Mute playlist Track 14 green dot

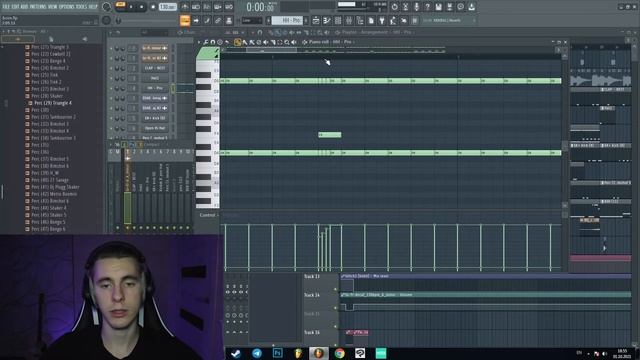(x=336, y=308)
